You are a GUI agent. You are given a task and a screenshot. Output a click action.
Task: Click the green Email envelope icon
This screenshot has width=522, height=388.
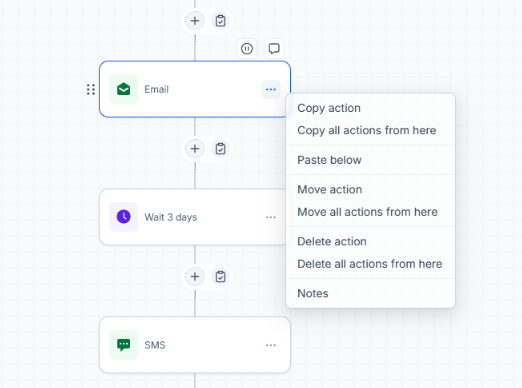[124, 89]
